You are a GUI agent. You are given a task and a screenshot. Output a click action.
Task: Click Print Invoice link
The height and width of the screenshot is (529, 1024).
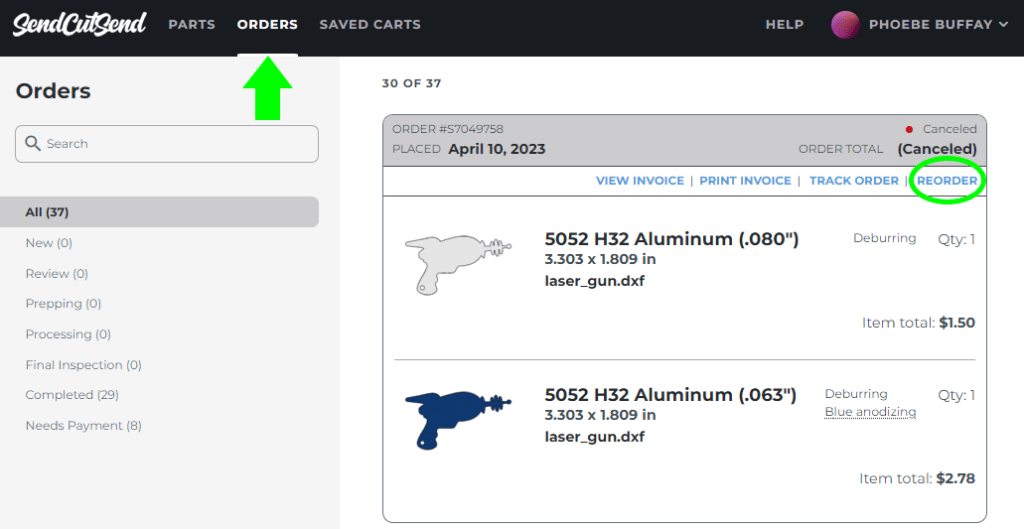(745, 181)
